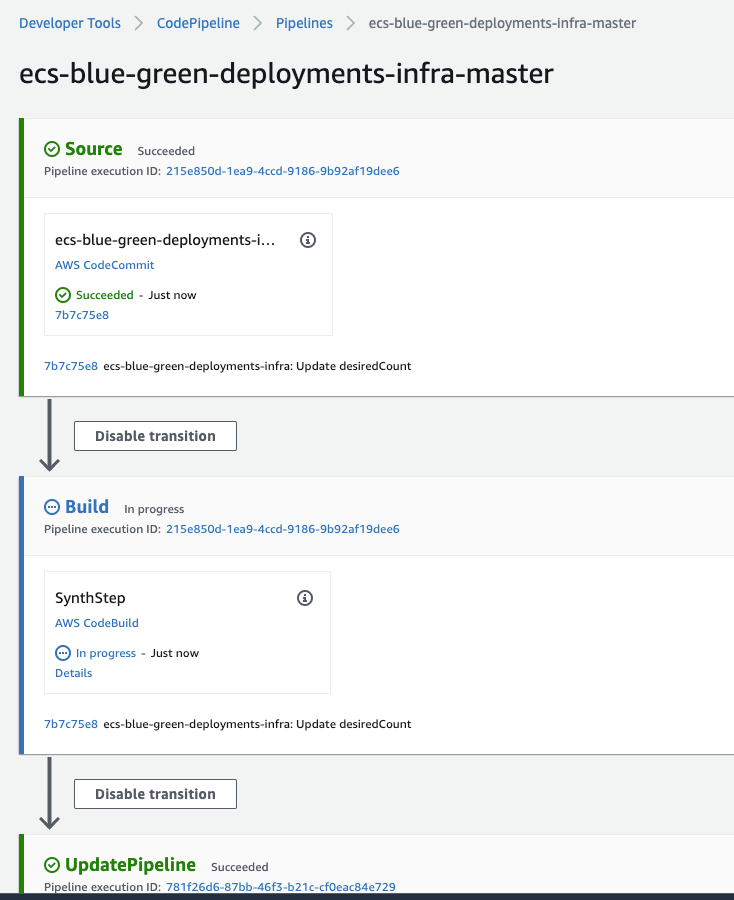Open CodePipeline breadcrumb link

[x=198, y=23]
